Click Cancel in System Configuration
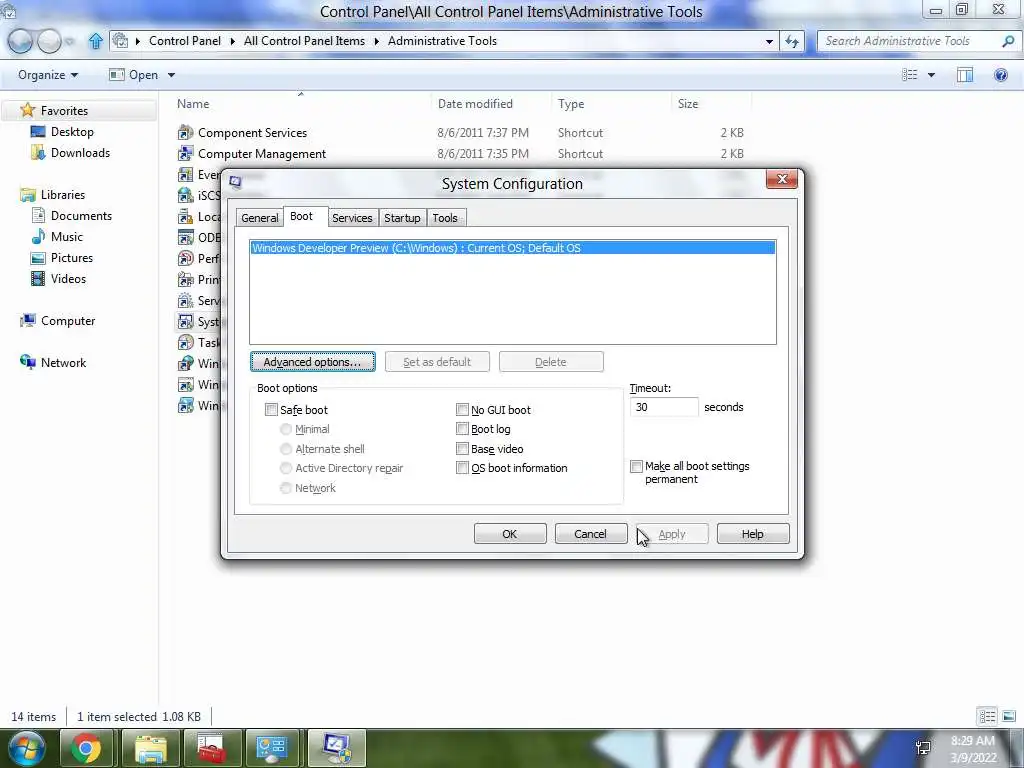The image size is (1024, 768). [590, 534]
